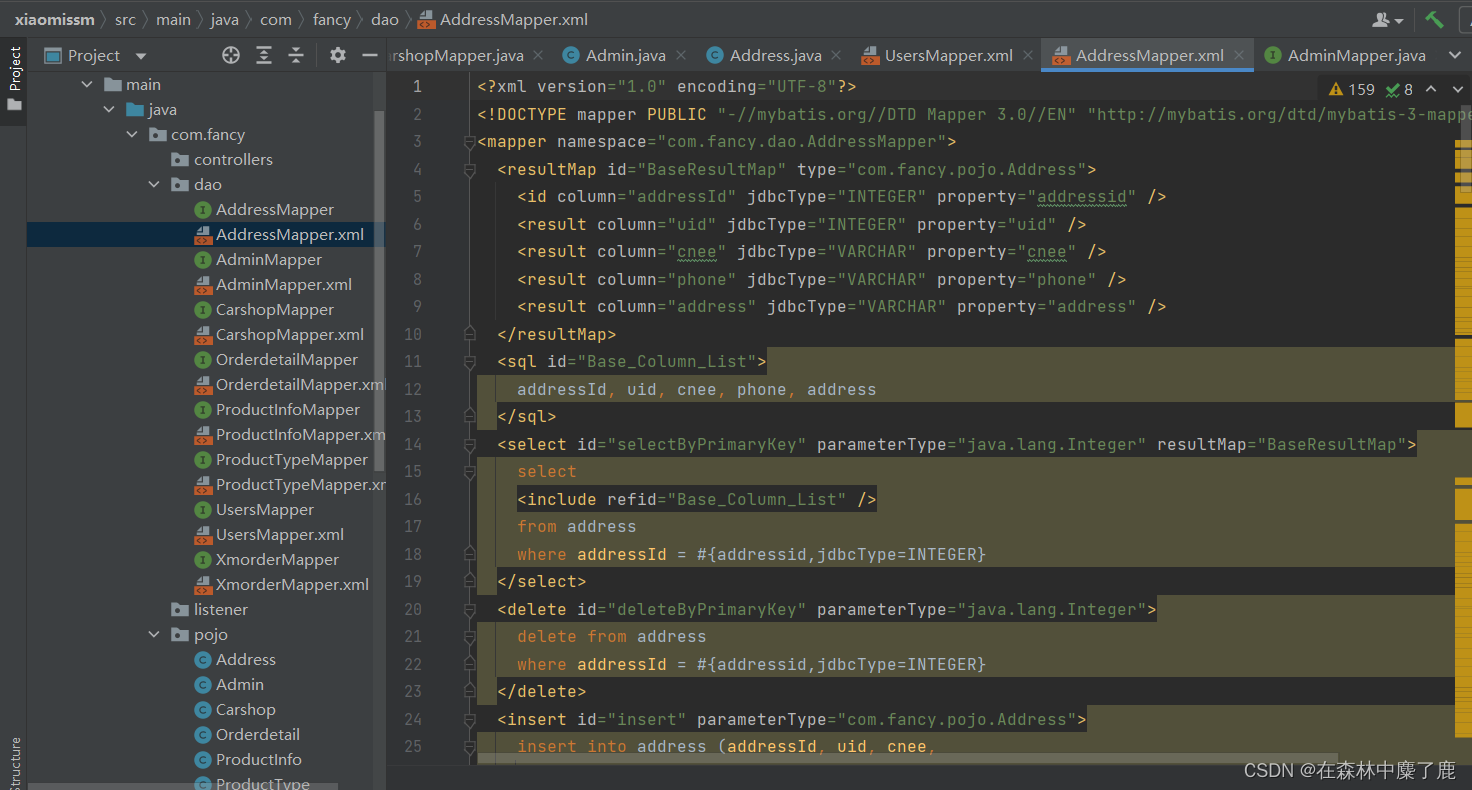This screenshot has height=790, width=1472.
Task: Select AddressMapper interface in tree
Action: click(265, 210)
